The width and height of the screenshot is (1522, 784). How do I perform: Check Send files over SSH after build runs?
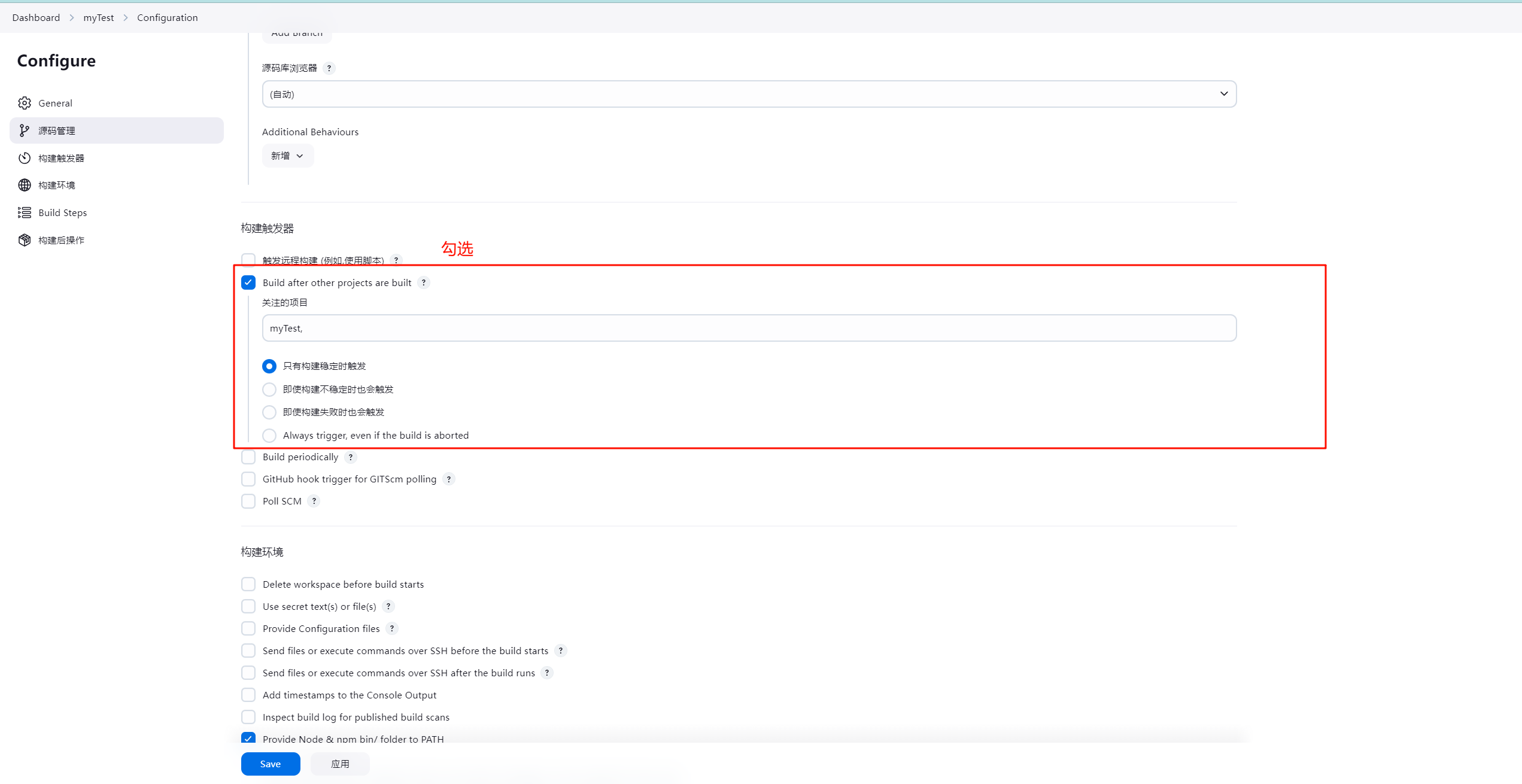pyautogui.click(x=248, y=673)
